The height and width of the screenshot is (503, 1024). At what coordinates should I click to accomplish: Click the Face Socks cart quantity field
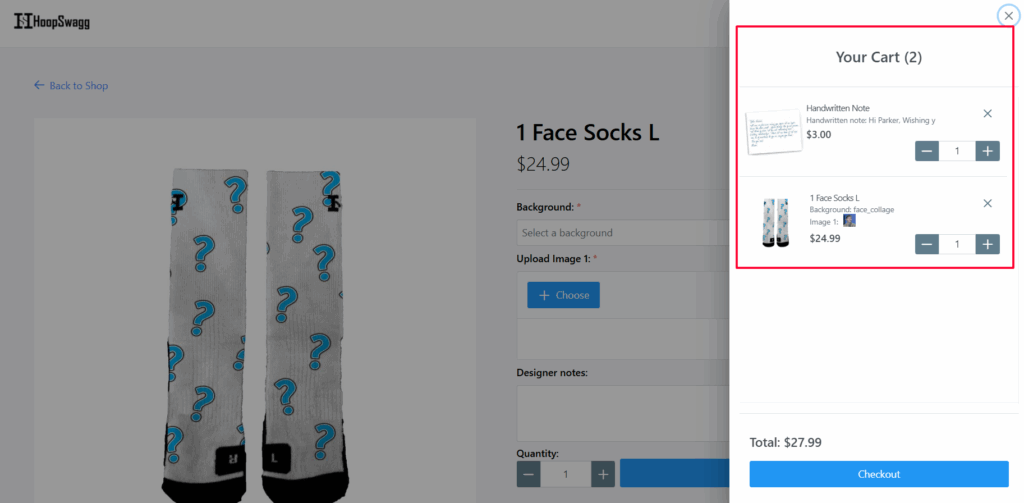pyautogui.click(x=957, y=244)
